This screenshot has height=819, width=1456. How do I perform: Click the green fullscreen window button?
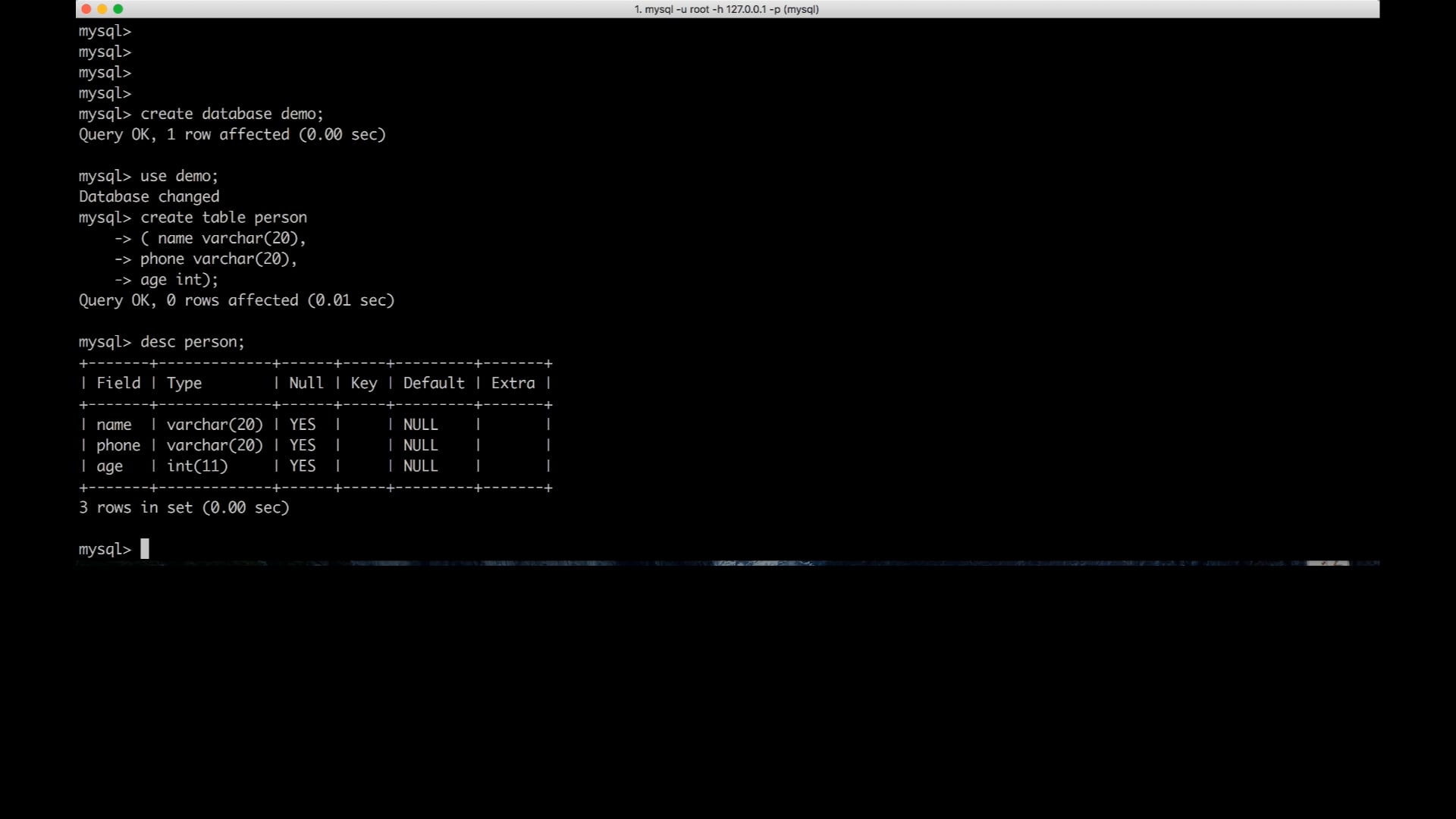(x=118, y=9)
